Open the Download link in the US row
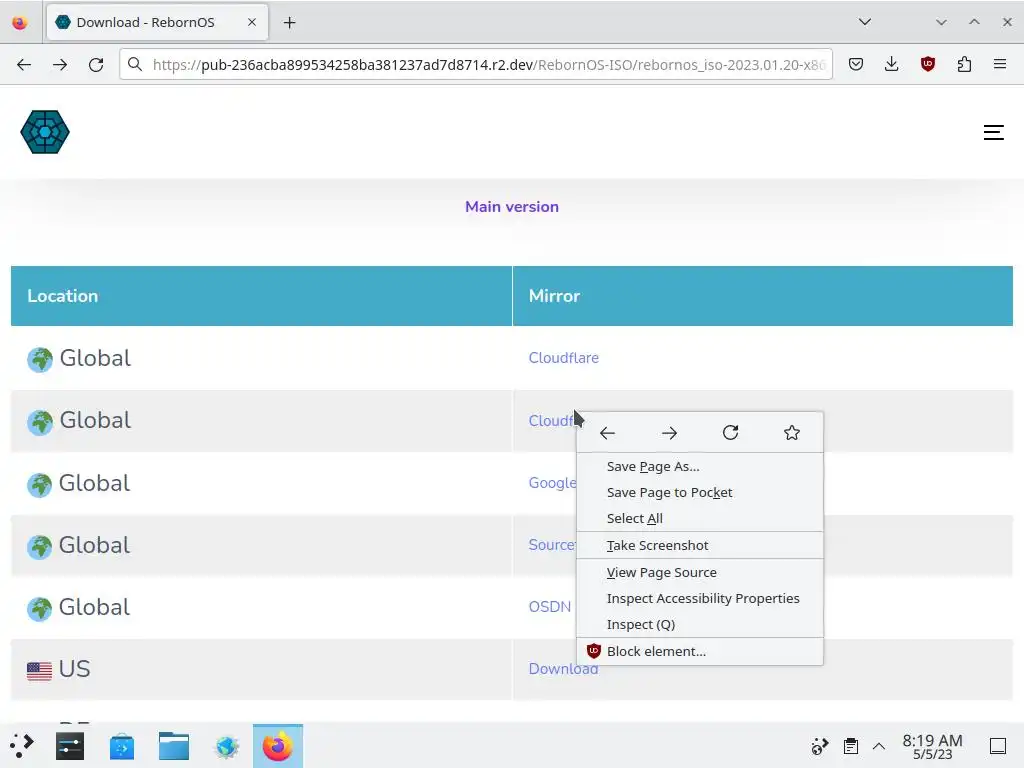Screen dimensions: 1024x768 coord(563,669)
